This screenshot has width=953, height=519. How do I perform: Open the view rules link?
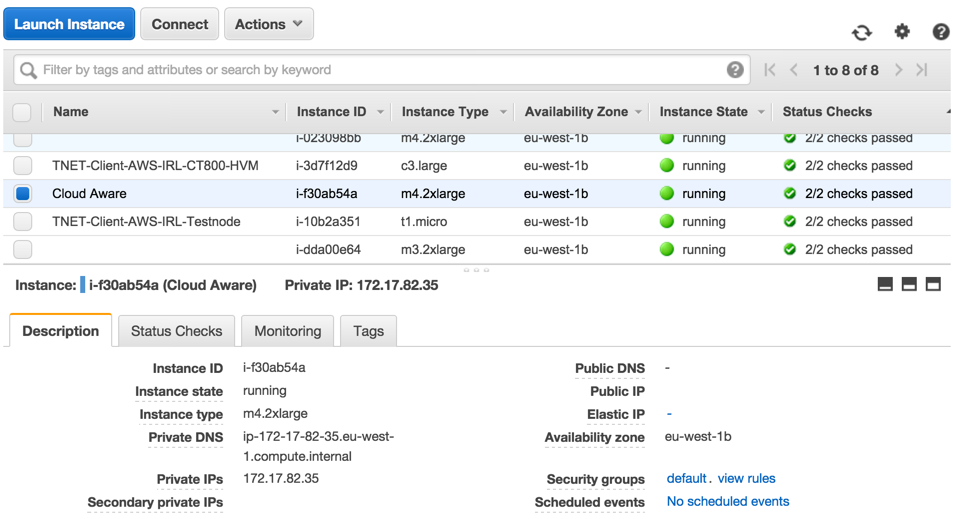click(x=746, y=479)
